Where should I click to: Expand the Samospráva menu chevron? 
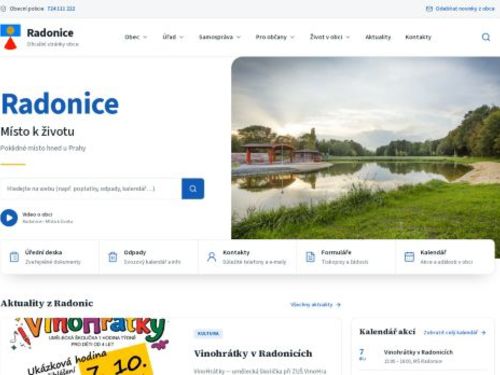click(x=238, y=37)
